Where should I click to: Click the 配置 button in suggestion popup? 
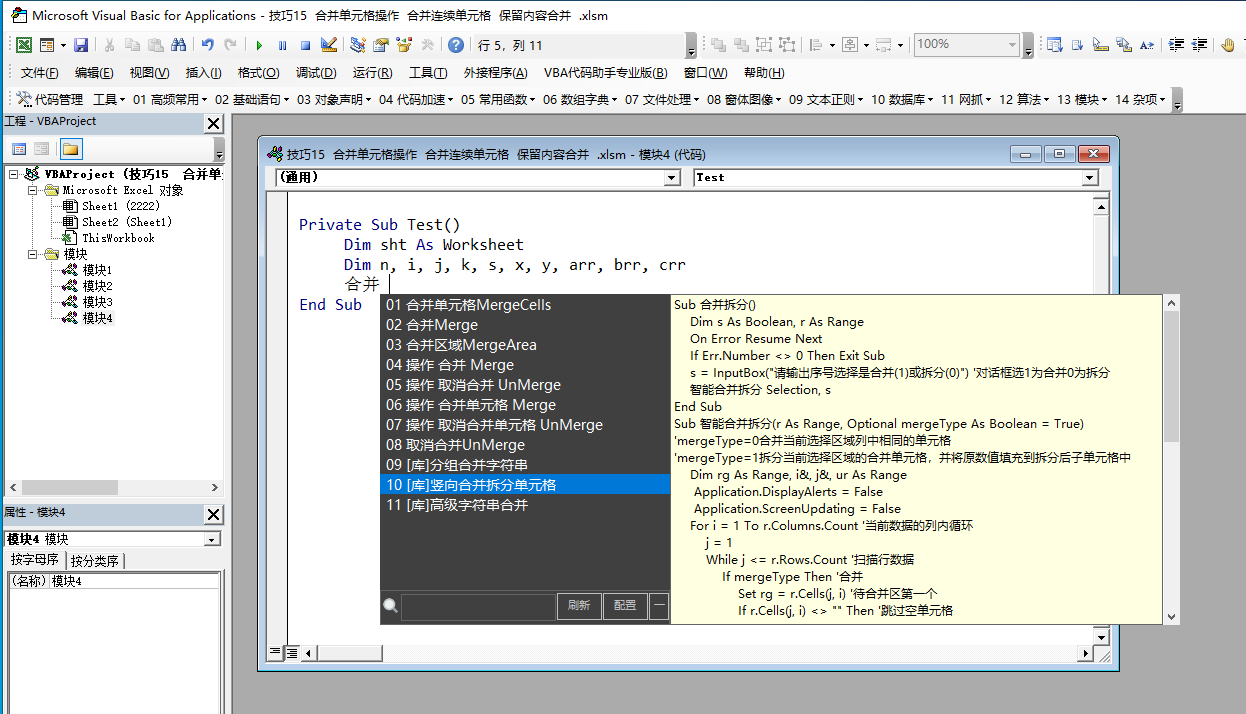coord(625,605)
